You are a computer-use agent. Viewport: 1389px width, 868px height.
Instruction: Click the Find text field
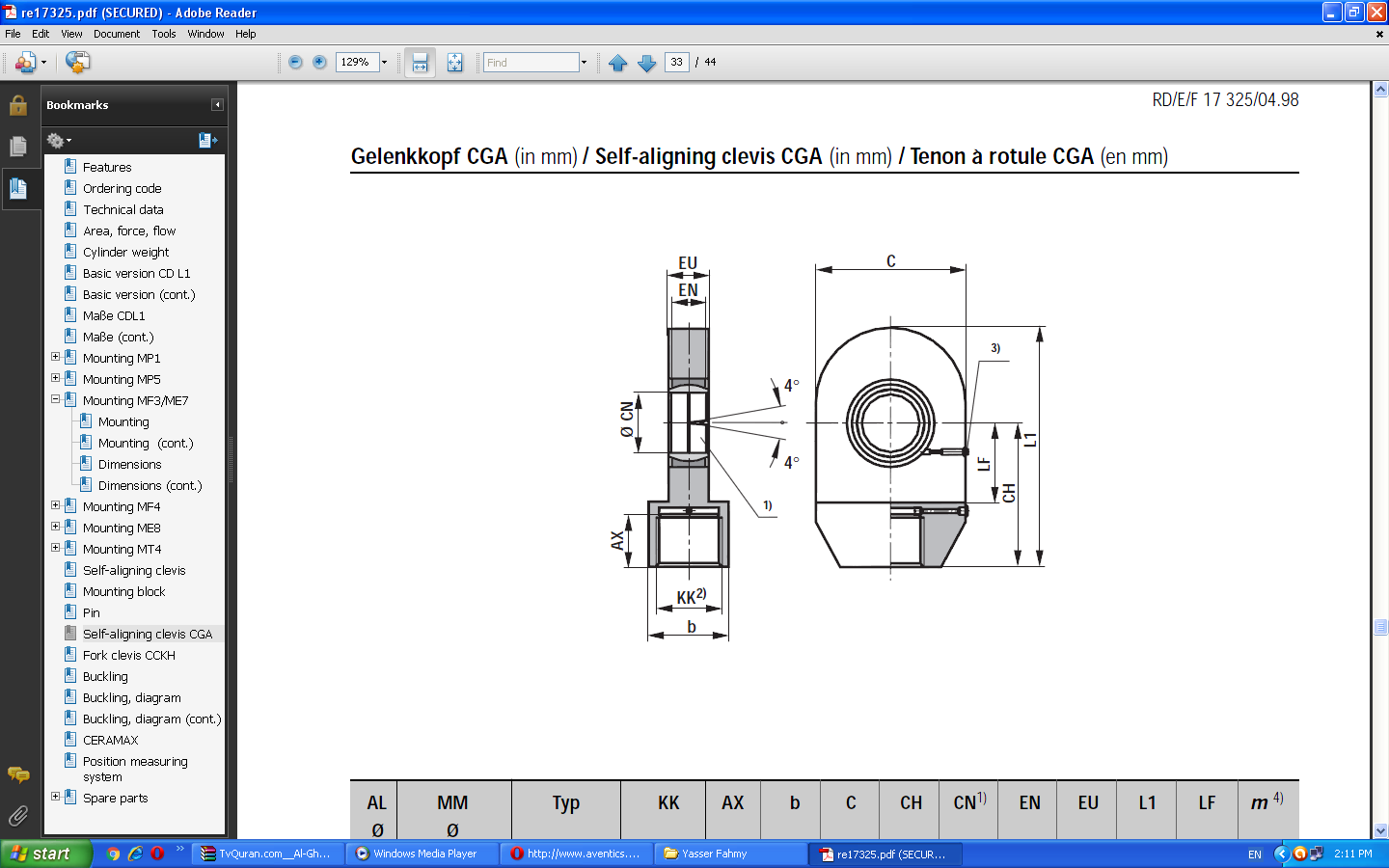point(531,63)
